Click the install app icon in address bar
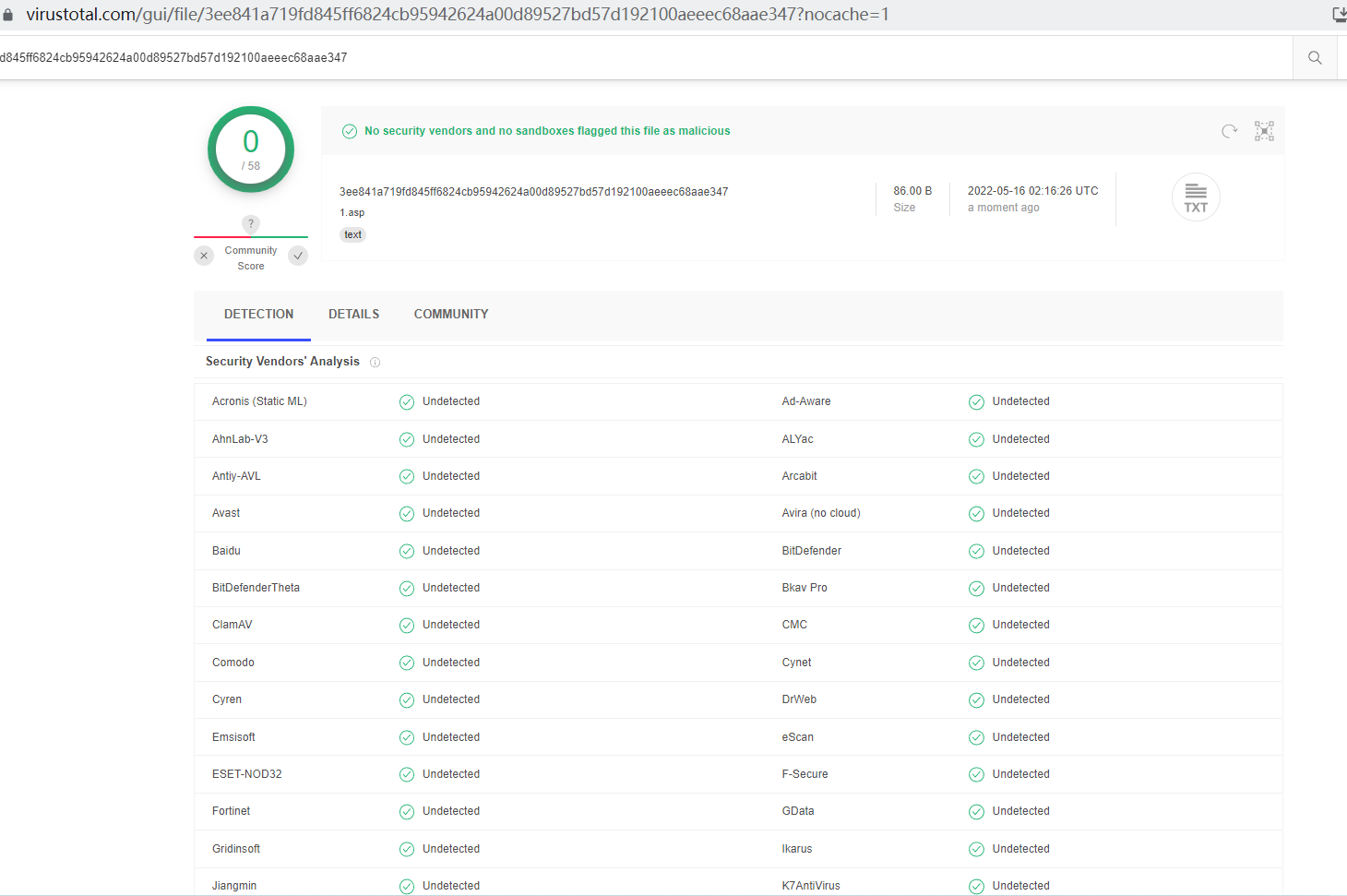The height and width of the screenshot is (896, 1347). click(1340, 15)
